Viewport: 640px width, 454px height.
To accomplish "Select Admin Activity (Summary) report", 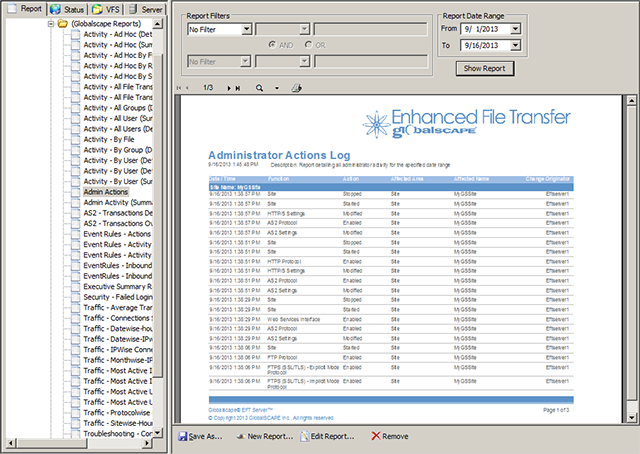I will [x=118, y=203].
